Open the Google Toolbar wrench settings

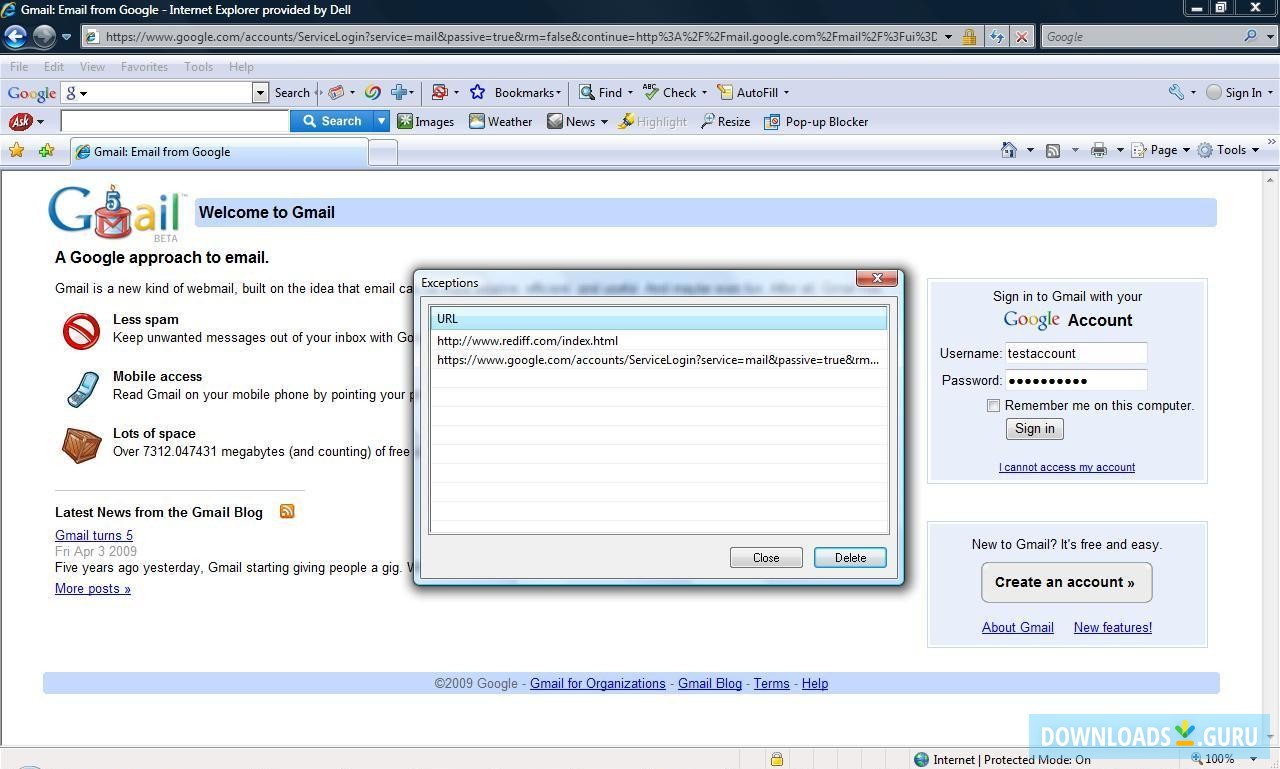pyautogui.click(x=1176, y=92)
